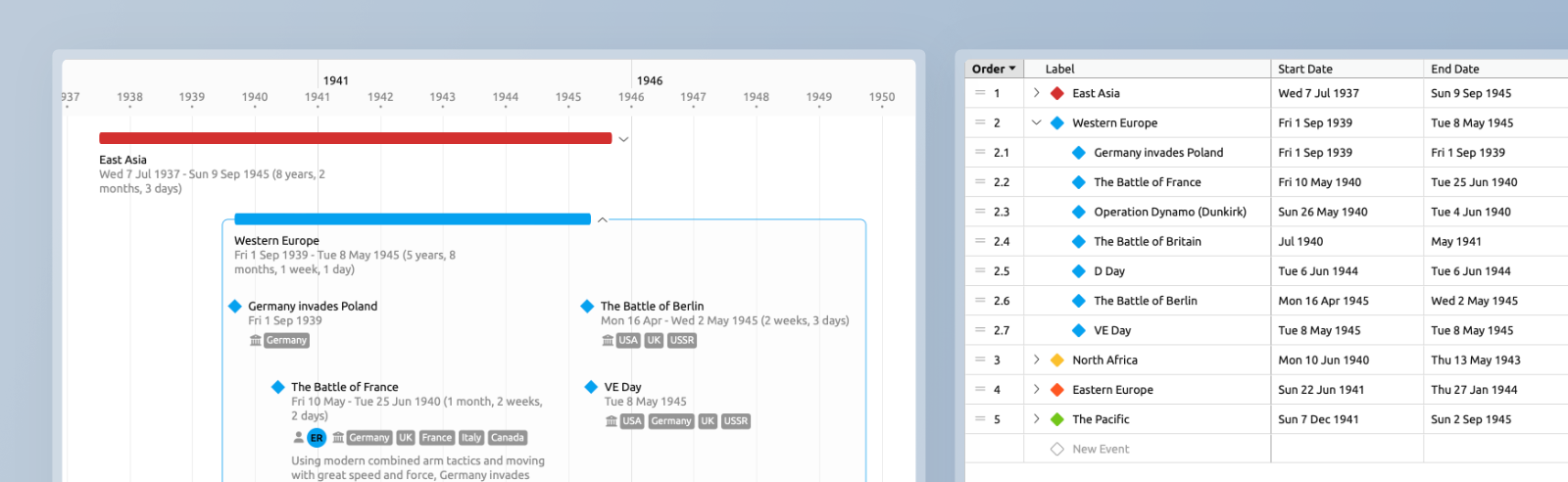Click the 1946 year marker in timeline header

(x=650, y=80)
